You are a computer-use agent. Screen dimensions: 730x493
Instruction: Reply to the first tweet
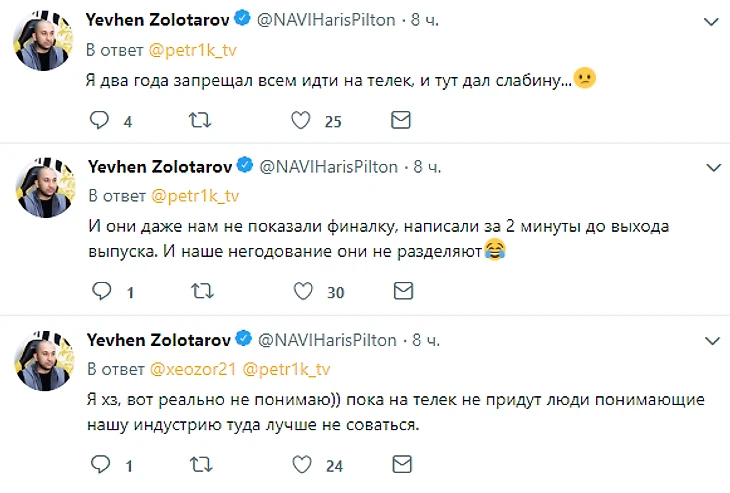(x=100, y=121)
